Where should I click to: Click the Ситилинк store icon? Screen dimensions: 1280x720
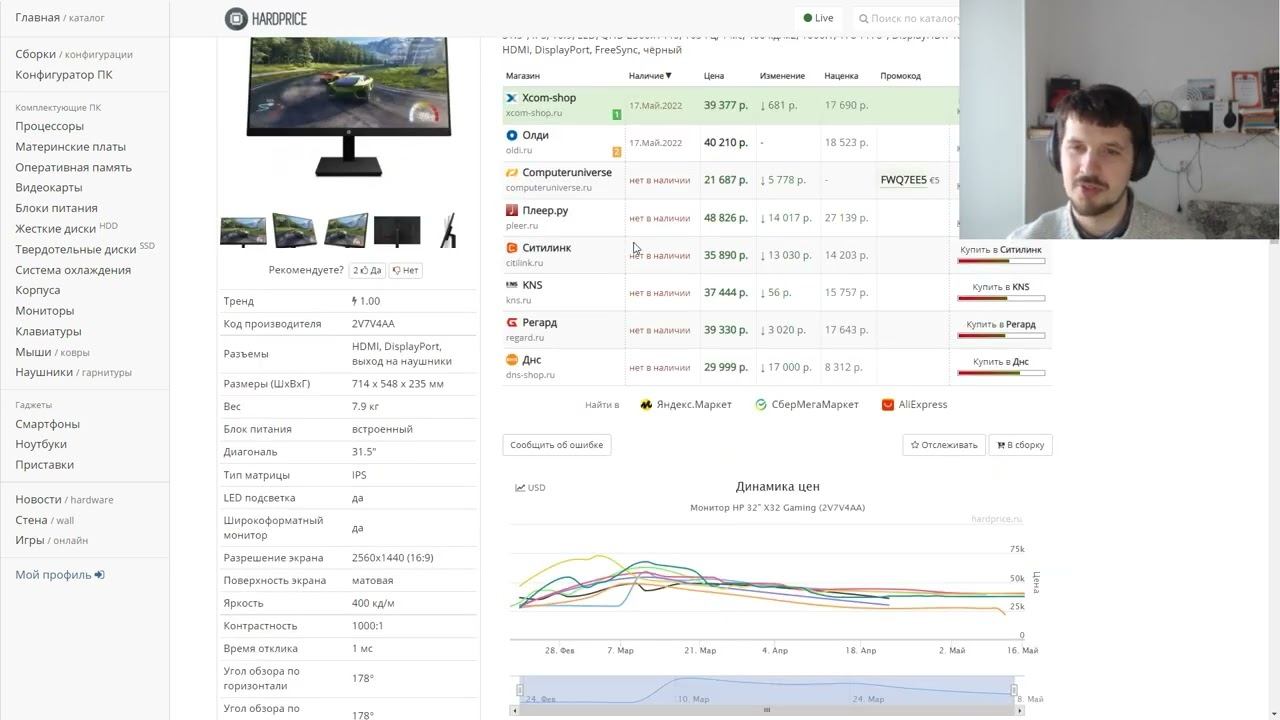512,248
